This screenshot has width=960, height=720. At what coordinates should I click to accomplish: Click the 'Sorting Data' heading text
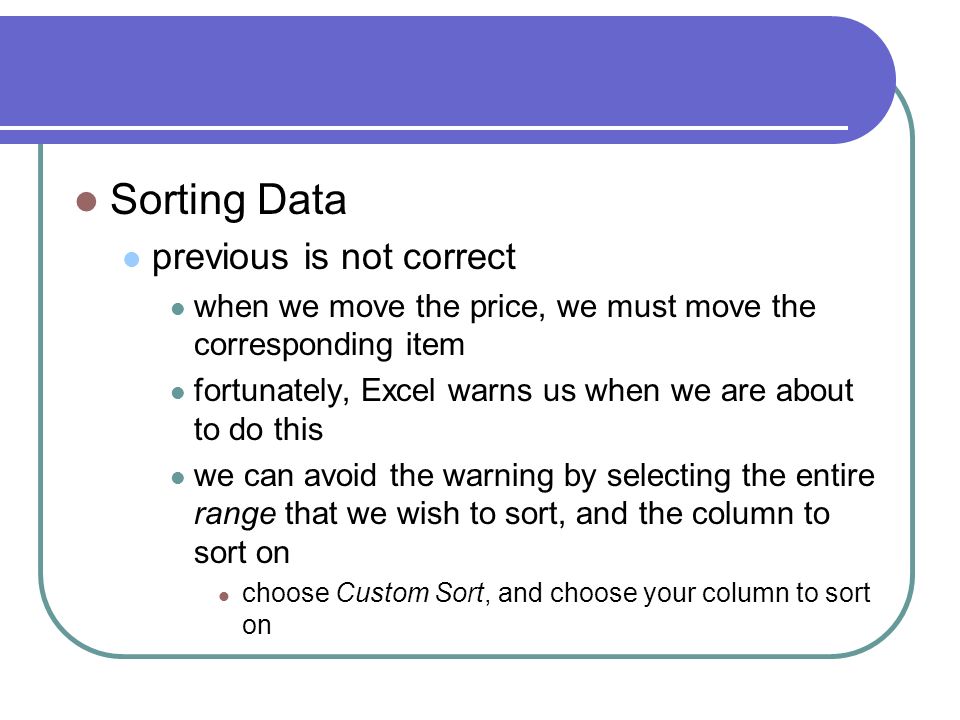click(x=228, y=200)
